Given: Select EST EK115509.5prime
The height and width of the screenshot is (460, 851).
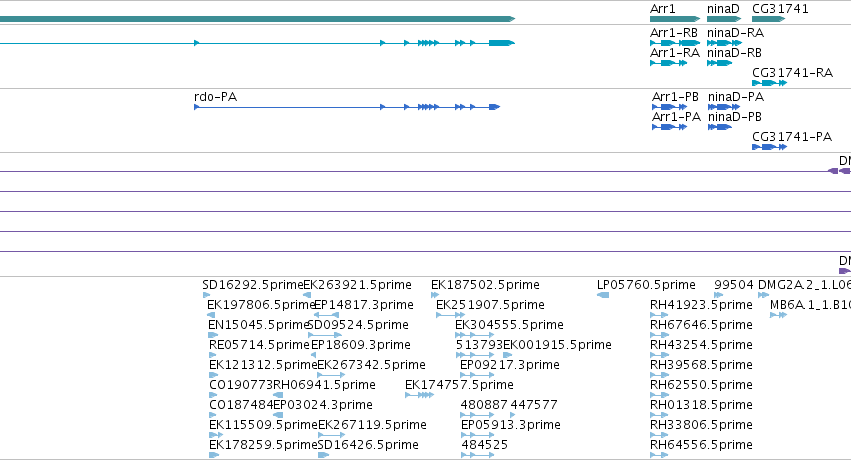Looking at the screenshot, I should [263, 425].
